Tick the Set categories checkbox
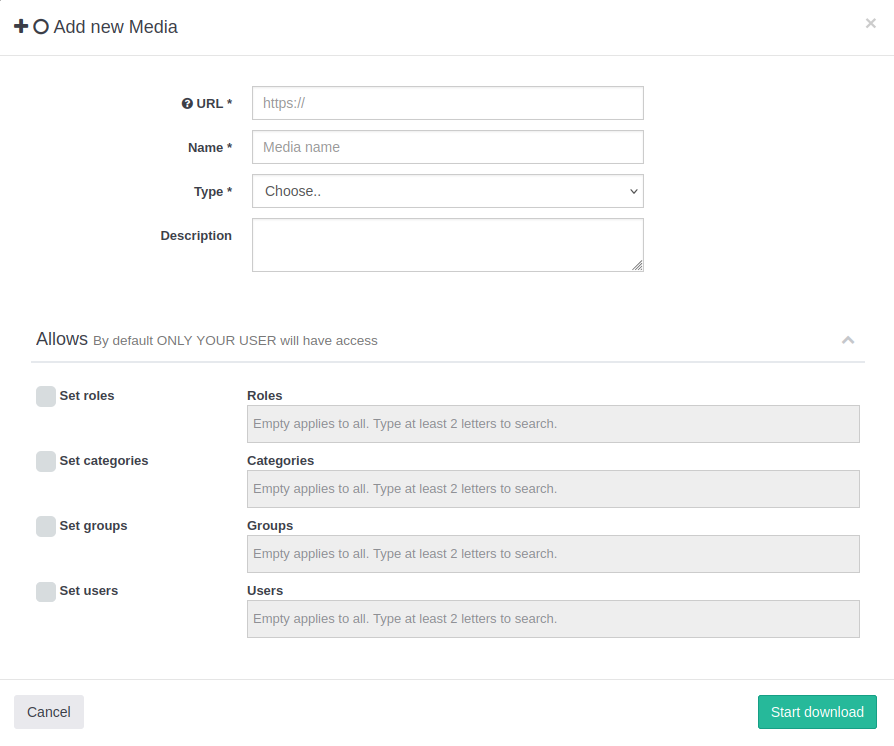Screen dimensions: 894x746 46,461
